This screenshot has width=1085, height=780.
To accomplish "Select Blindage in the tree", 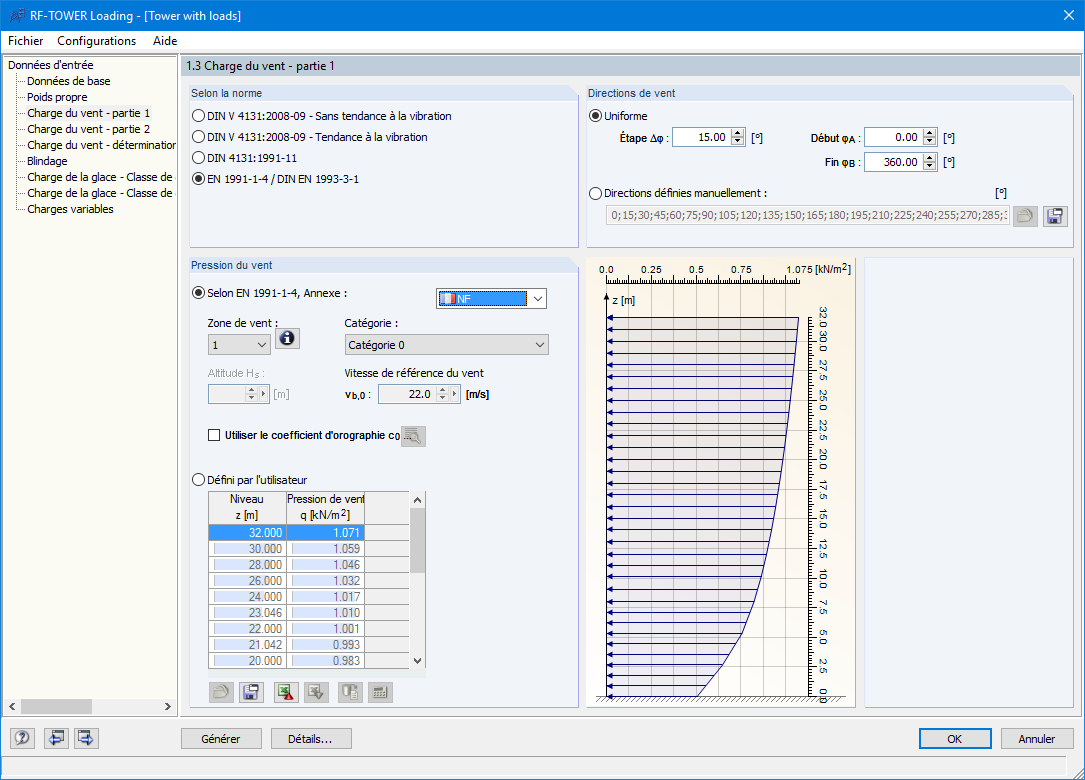I will coord(47,161).
